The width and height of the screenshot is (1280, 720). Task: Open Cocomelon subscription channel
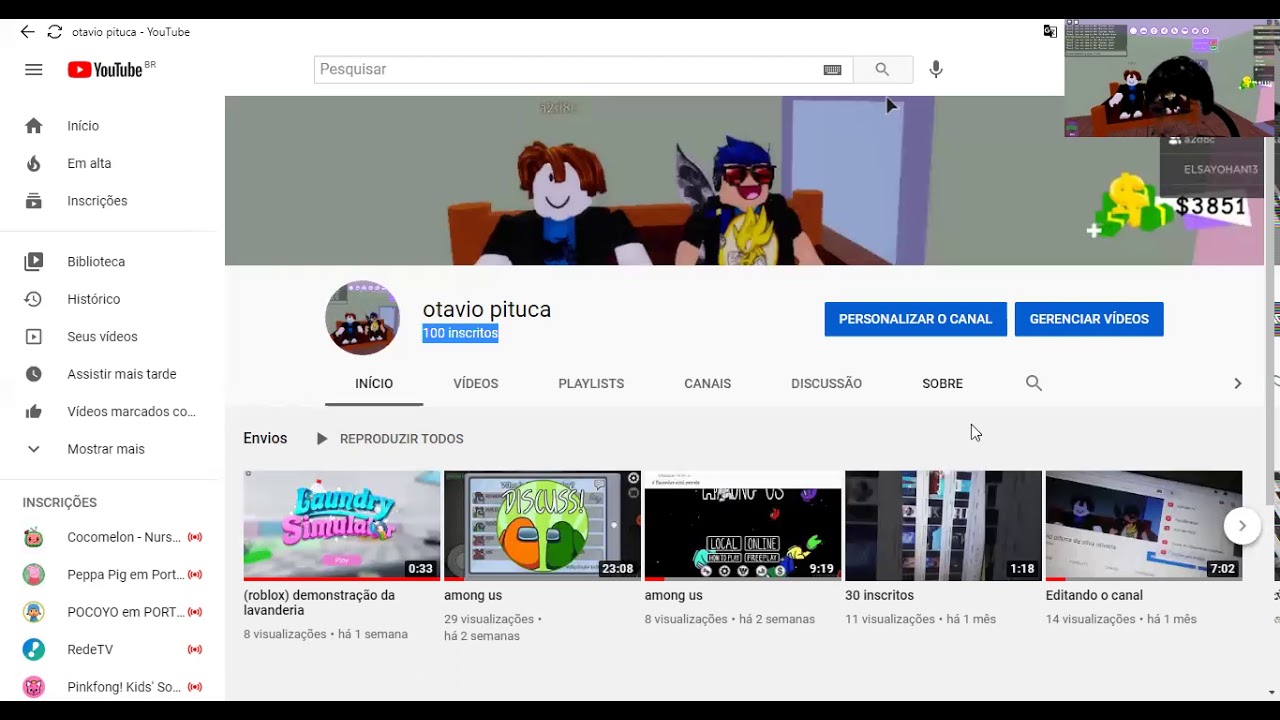click(x=112, y=537)
